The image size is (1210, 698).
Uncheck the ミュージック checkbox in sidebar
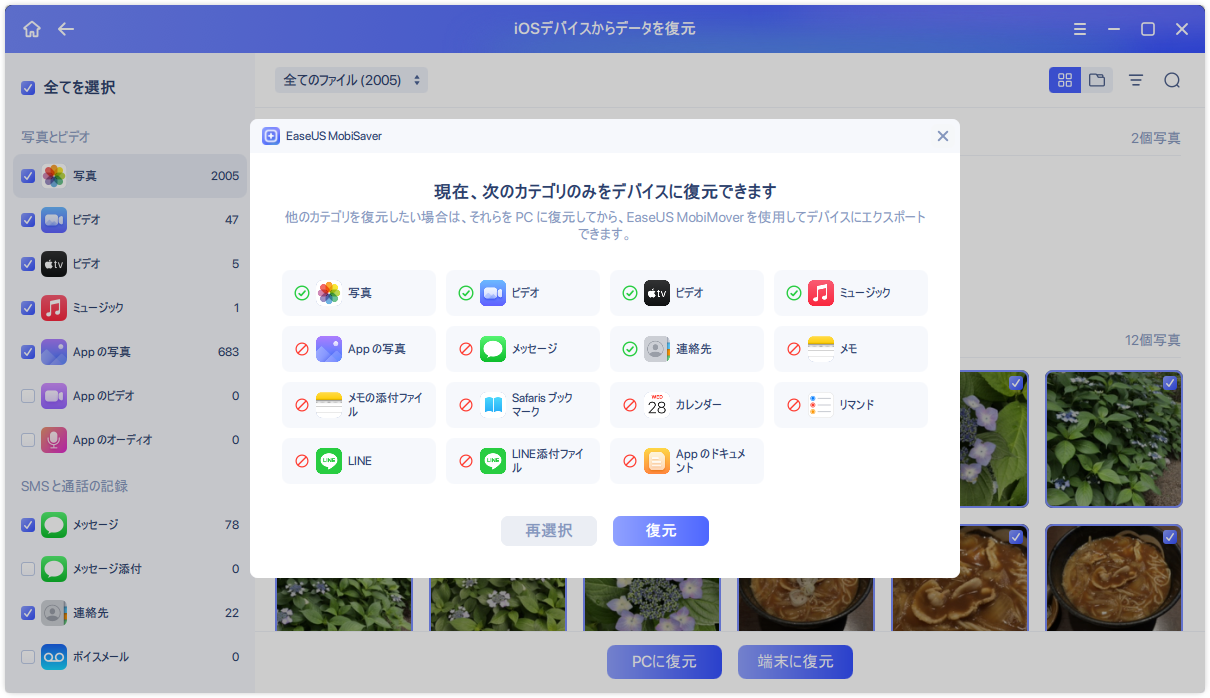click(28, 308)
